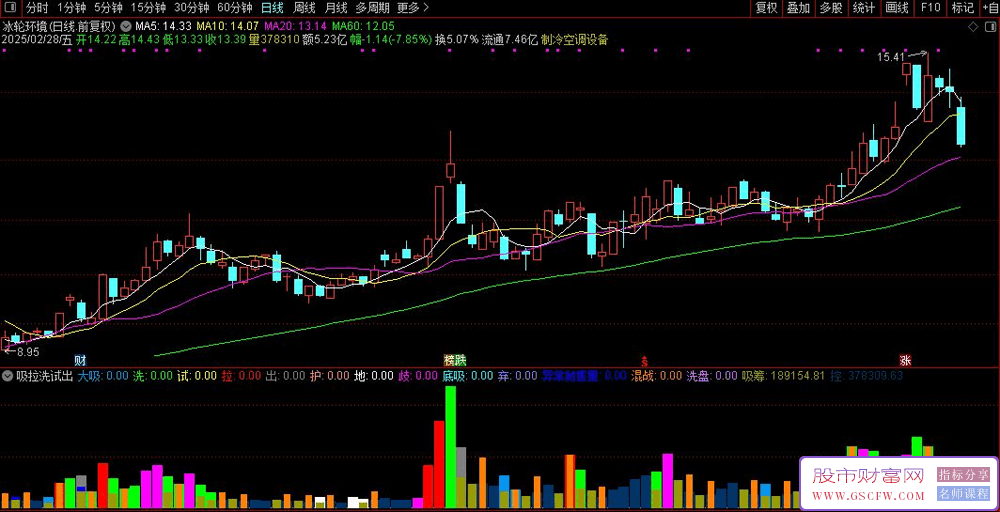Click the red 涨 marker on the chart

(x=905, y=360)
